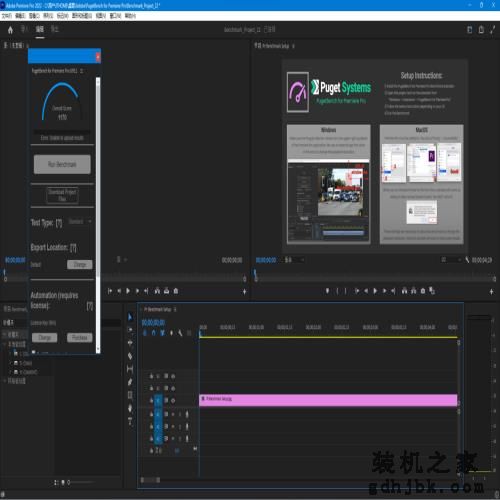Toggle nest-or-individual-clips insert mode in timeline
This screenshot has width=500, height=500.
tap(145, 333)
